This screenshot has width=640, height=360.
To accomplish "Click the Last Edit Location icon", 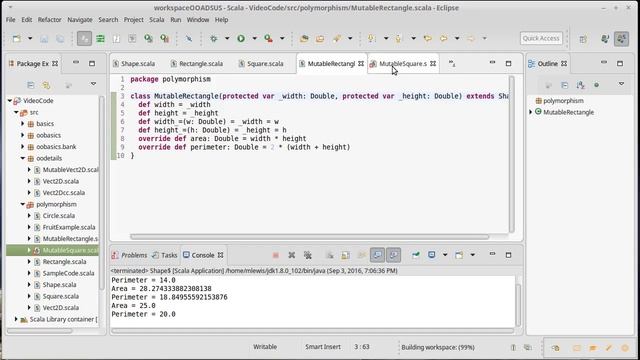I will 428,38.
